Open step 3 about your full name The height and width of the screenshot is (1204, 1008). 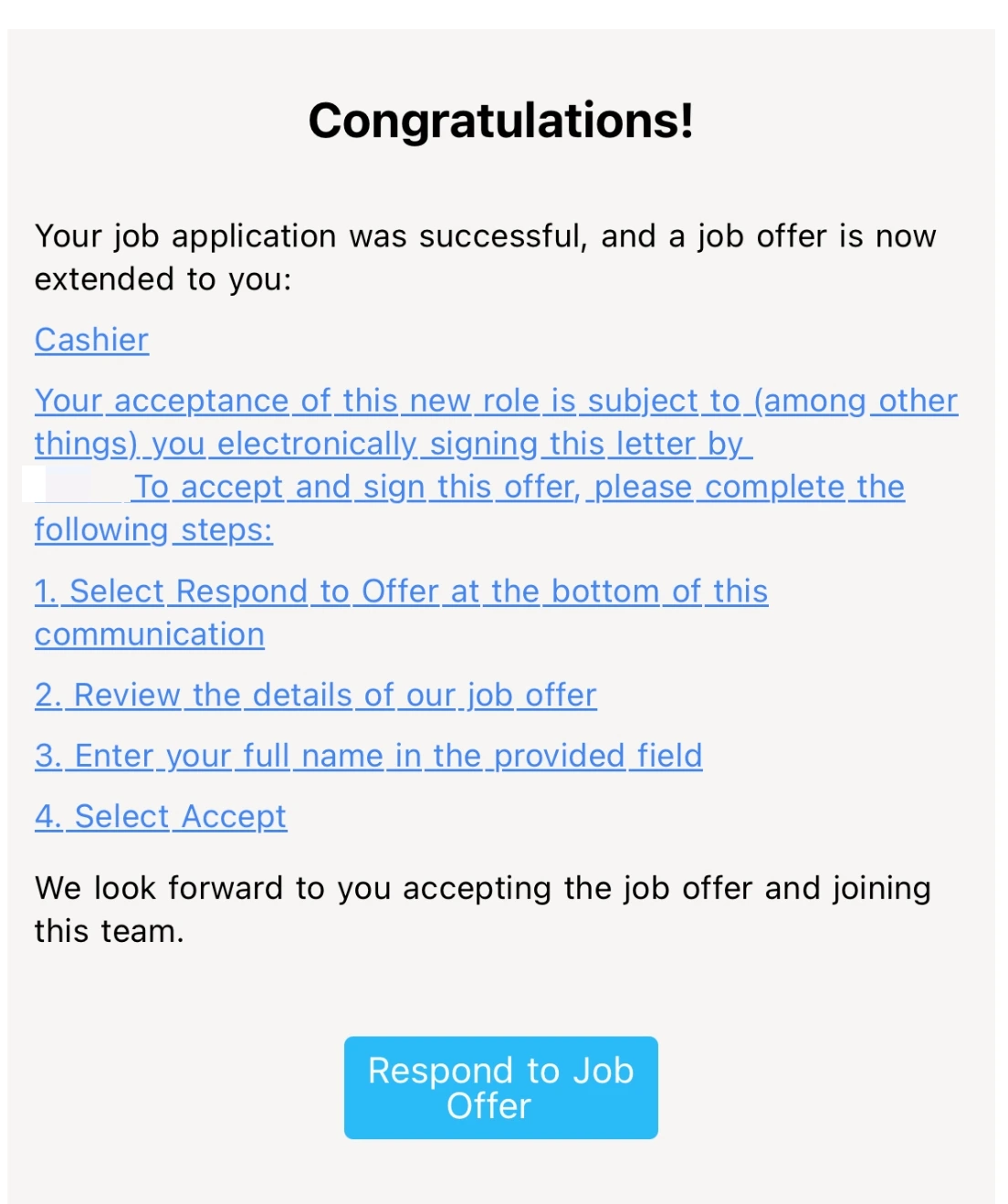(369, 756)
